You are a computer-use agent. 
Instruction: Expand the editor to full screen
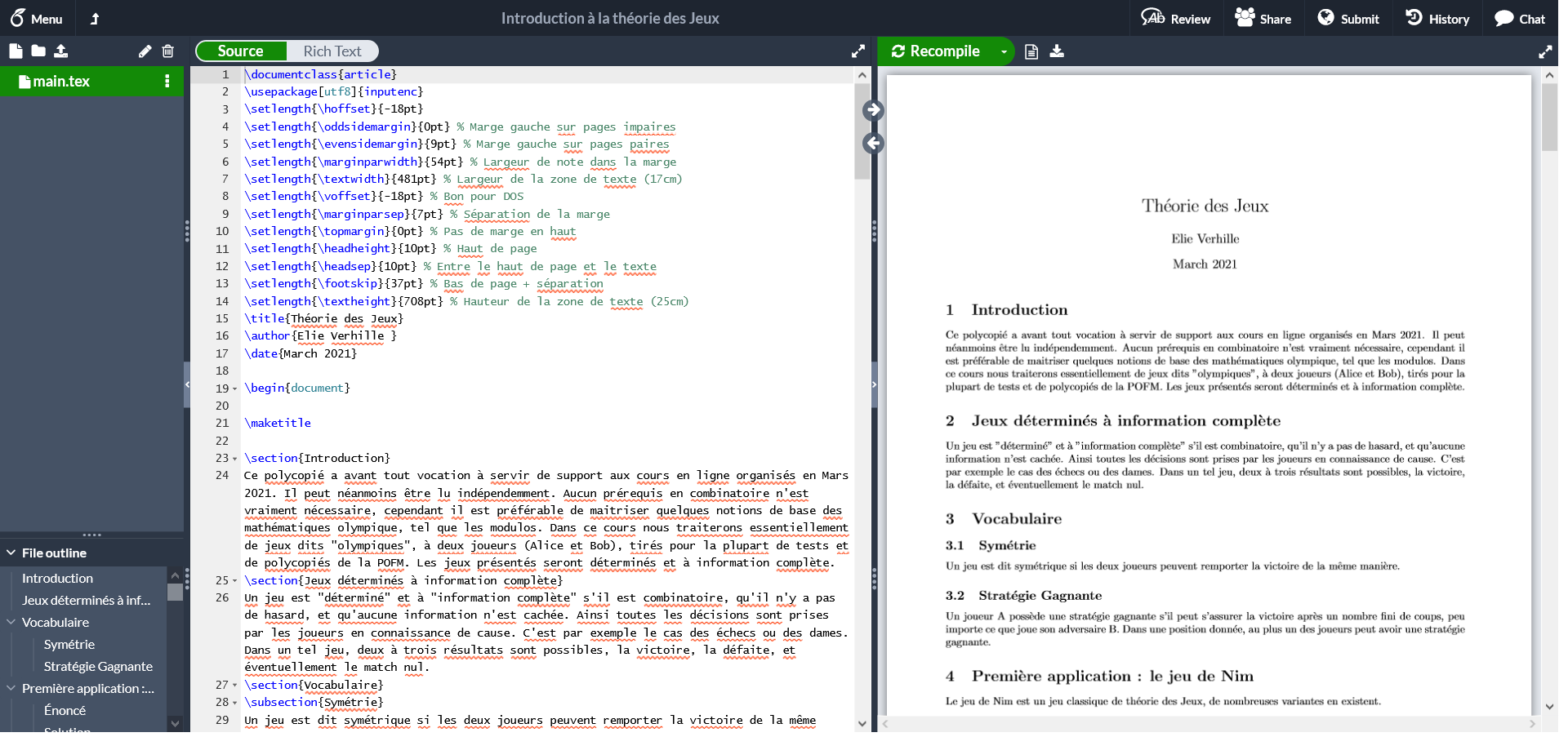tap(857, 51)
